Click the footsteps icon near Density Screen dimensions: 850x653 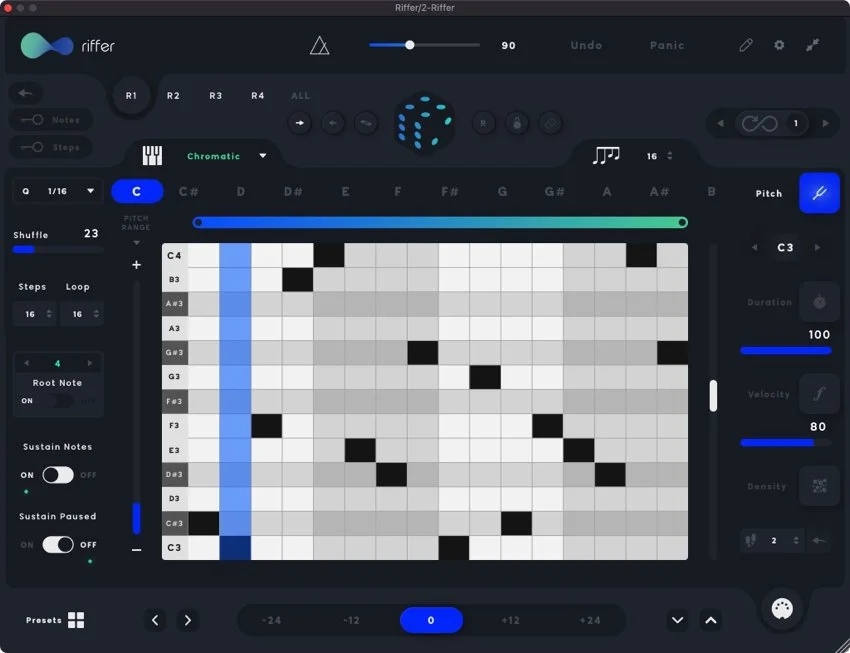pyautogui.click(x=751, y=540)
